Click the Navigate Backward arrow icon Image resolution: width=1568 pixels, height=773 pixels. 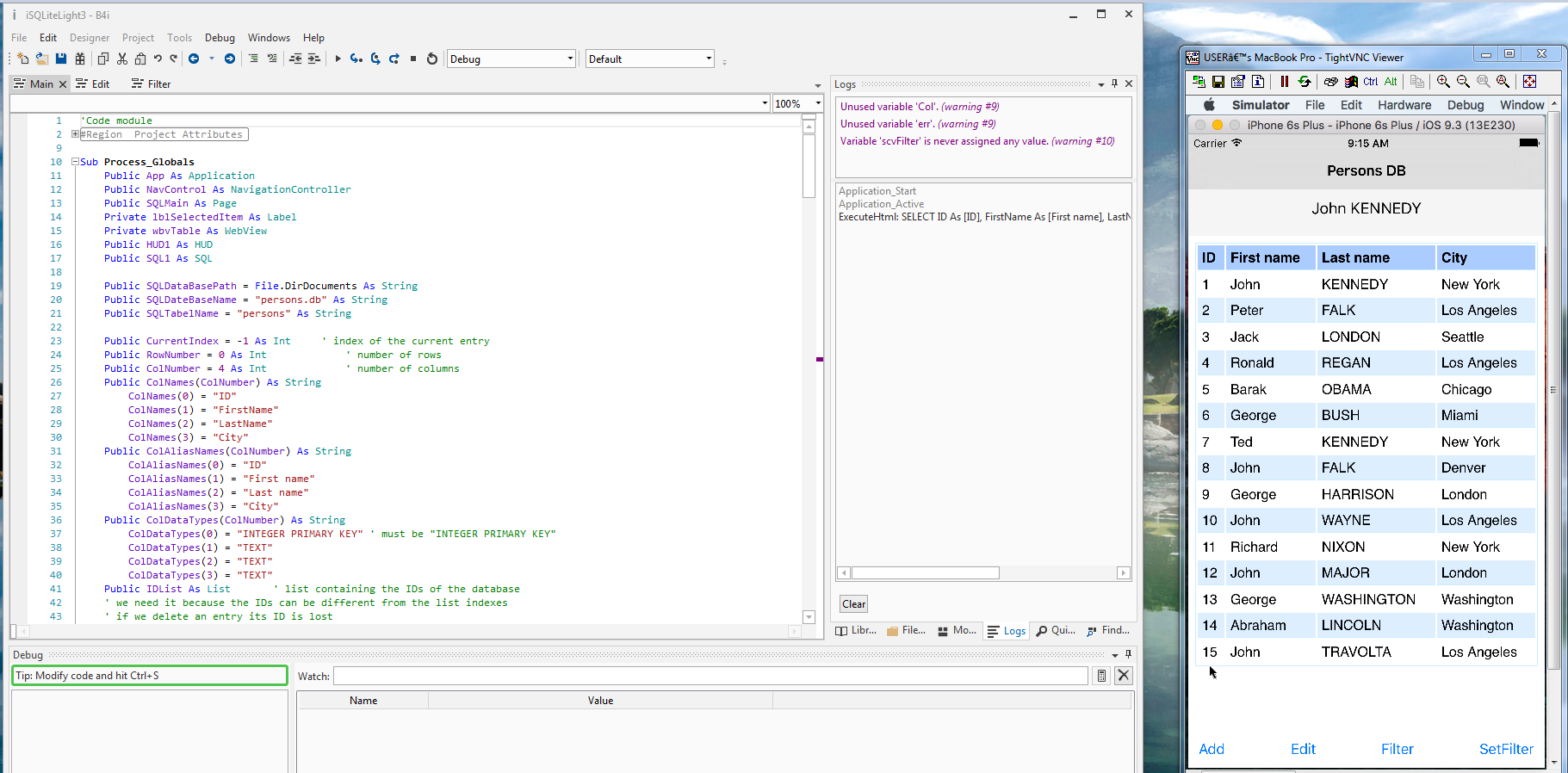pos(194,59)
